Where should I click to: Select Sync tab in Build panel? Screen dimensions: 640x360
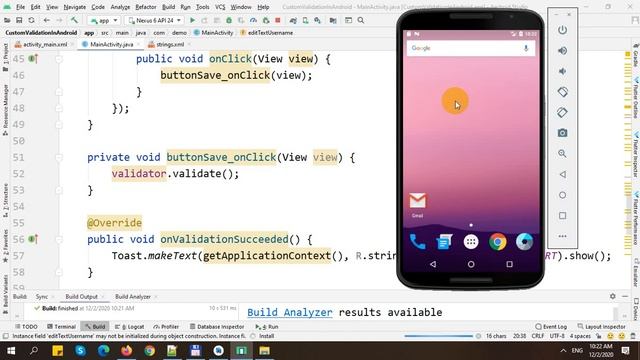pos(42,297)
